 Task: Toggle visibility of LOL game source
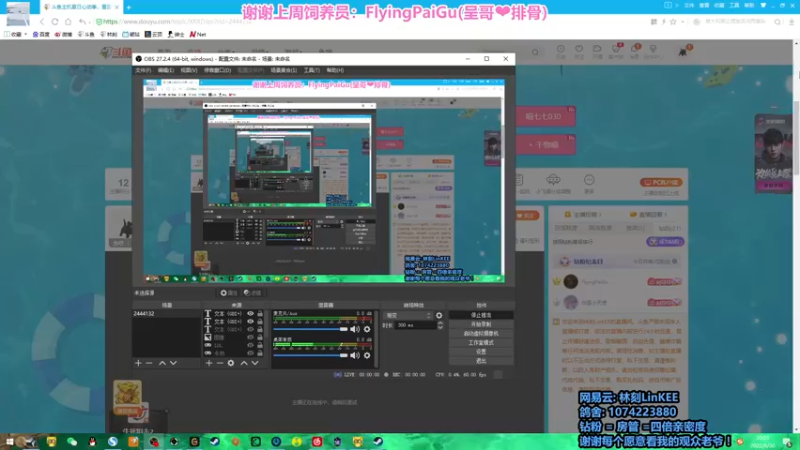[x=251, y=345]
